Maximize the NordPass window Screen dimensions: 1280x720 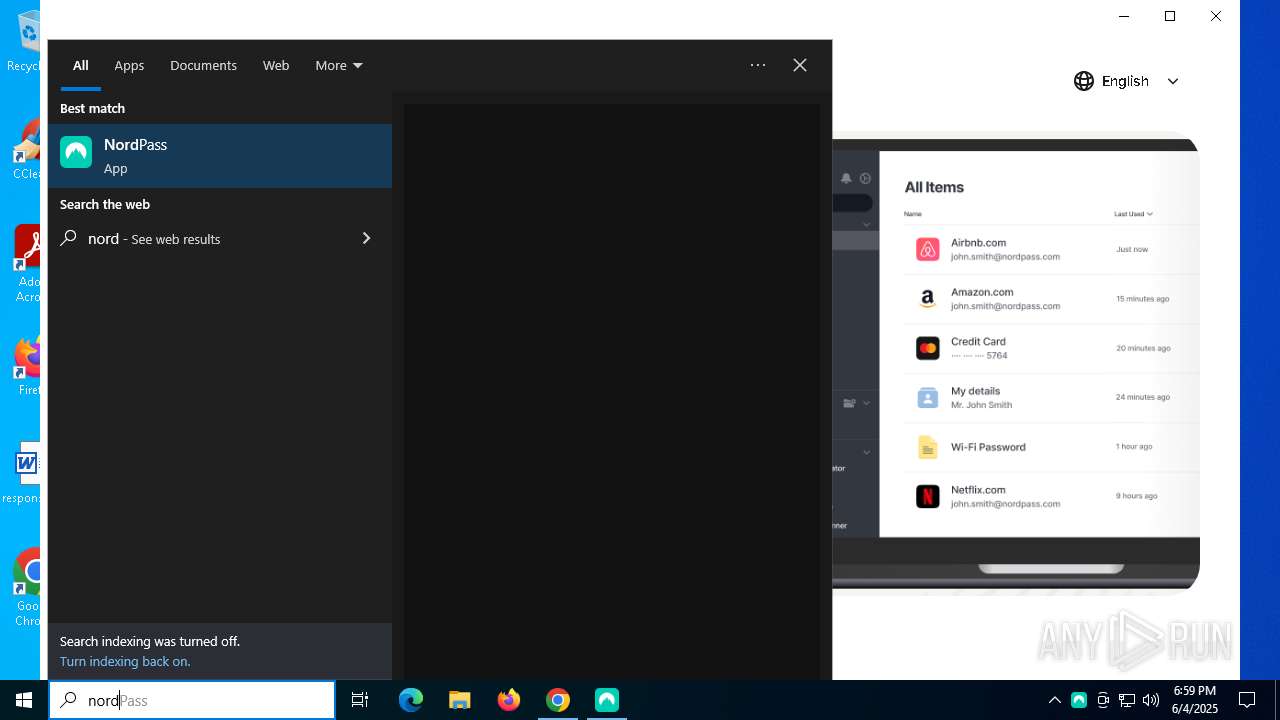coord(1170,16)
